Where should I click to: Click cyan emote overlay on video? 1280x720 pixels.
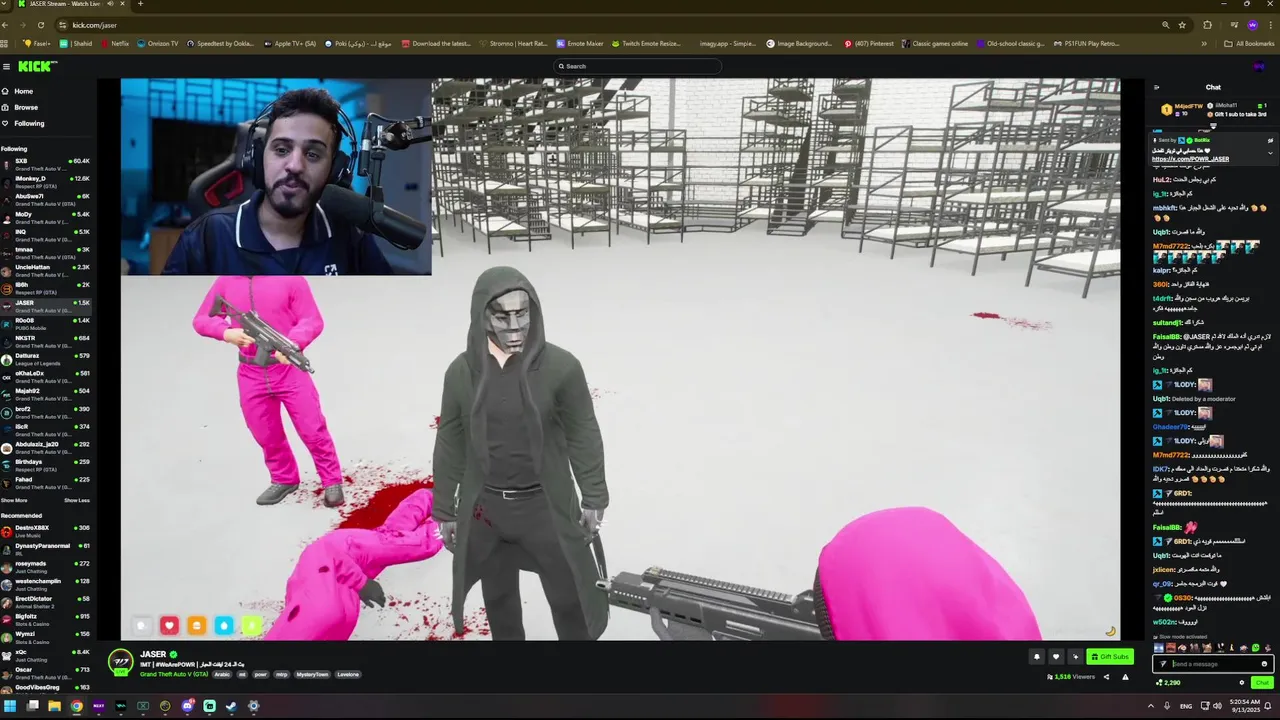[x=223, y=625]
